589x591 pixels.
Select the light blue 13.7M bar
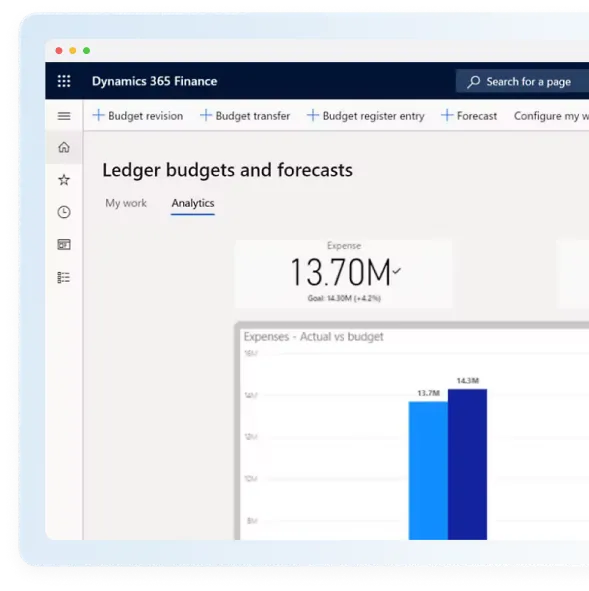tap(428, 470)
